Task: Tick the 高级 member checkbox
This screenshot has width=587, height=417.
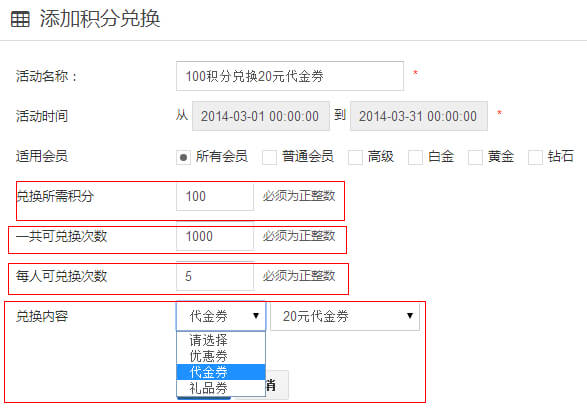Action: [355, 157]
